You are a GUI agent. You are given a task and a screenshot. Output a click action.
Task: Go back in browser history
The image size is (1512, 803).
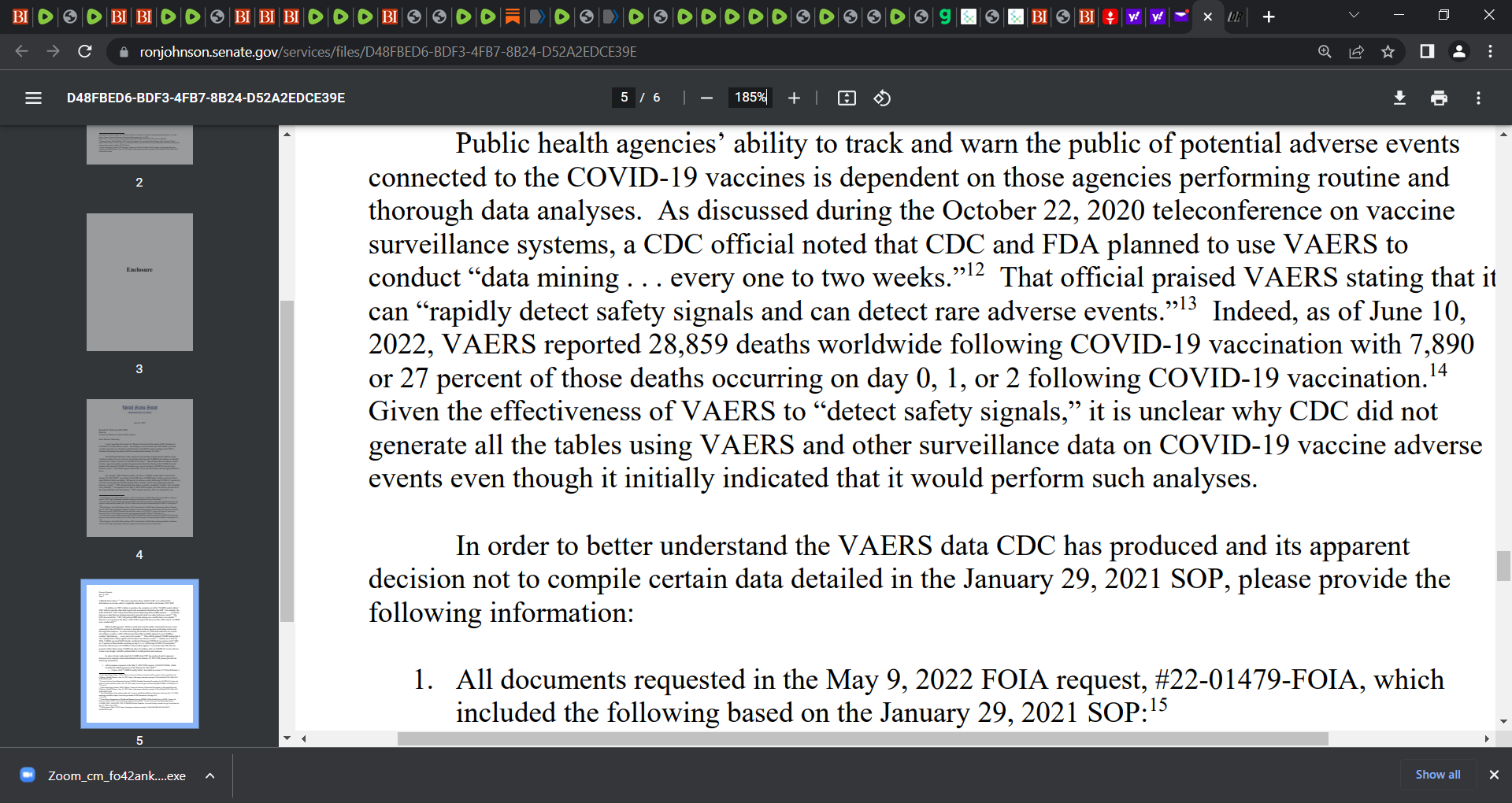tap(21, 51)
